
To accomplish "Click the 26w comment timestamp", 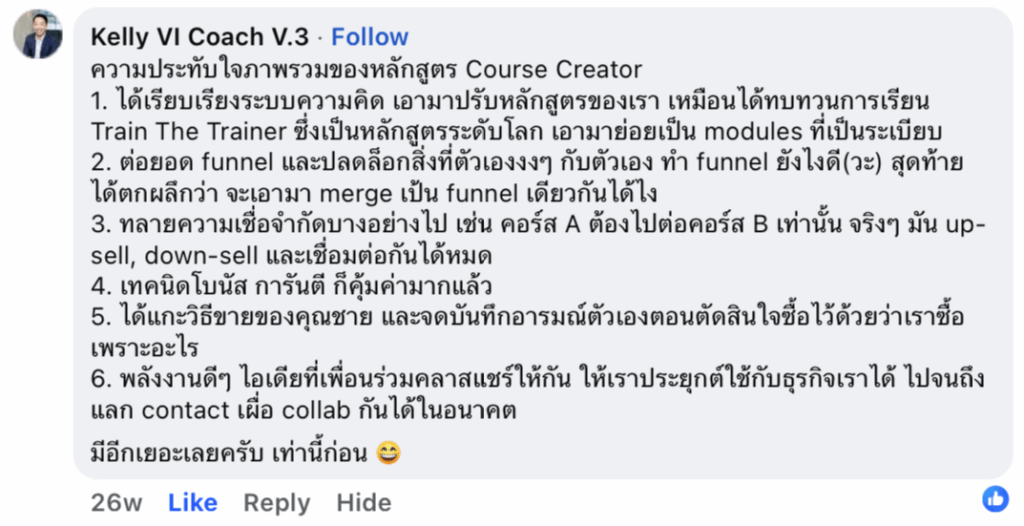I will (x=116, y=502).
